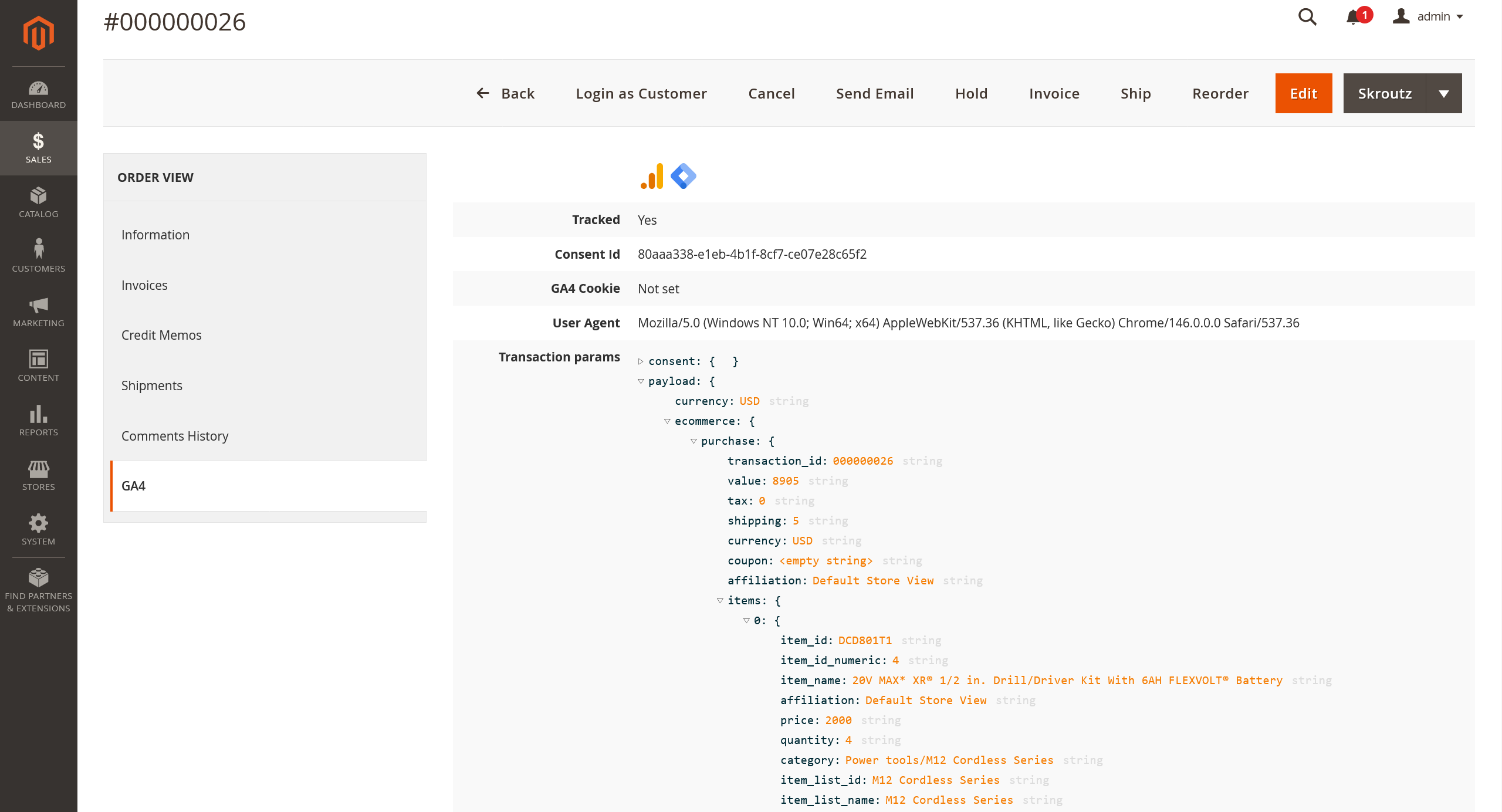Image resolution: width=1502 pixels, height=812 pixels.
Task: Expand the consent node
Action: coord(641,361)
